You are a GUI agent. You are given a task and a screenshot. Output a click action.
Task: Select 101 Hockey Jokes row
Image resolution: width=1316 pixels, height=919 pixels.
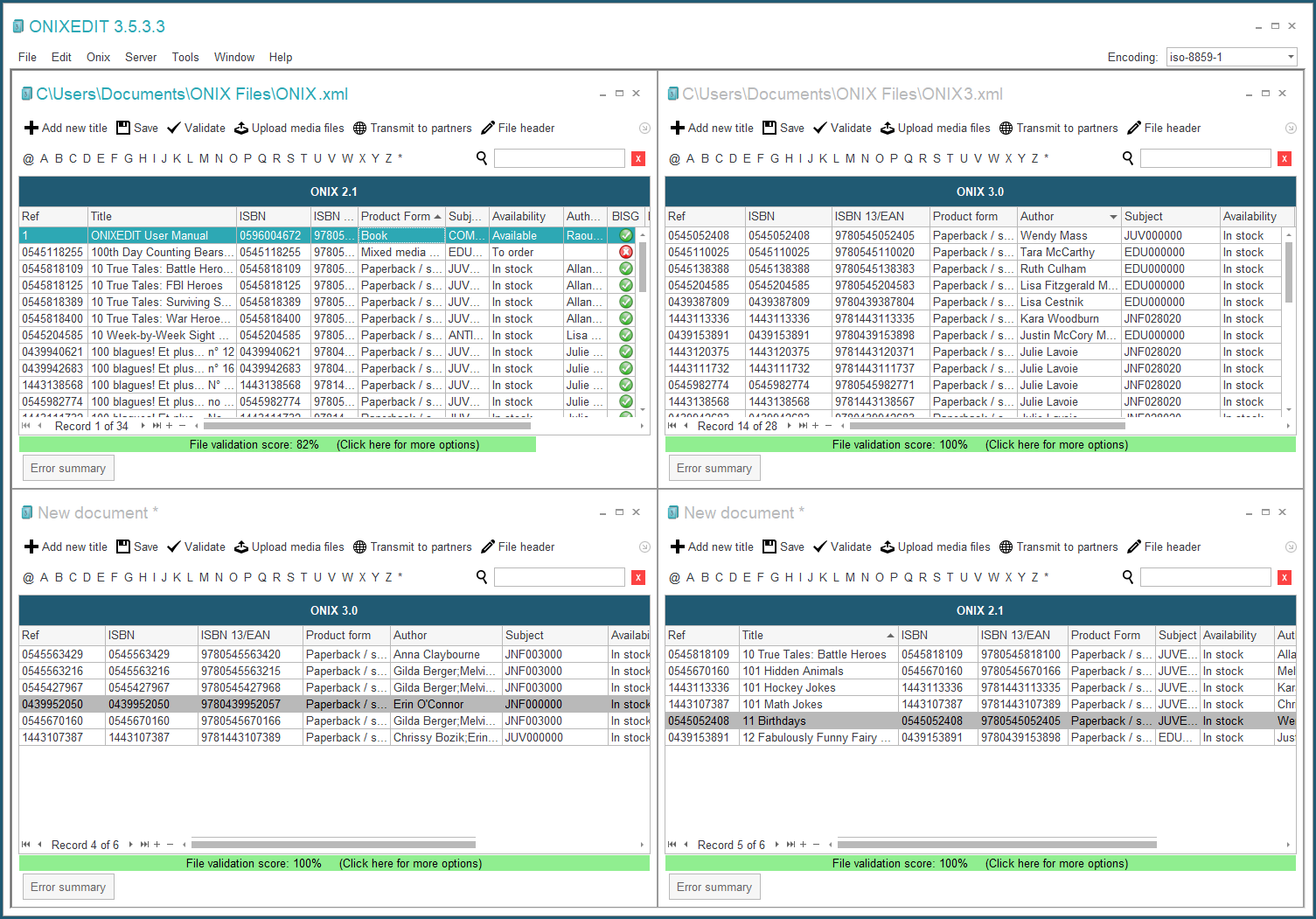(980, 687)
